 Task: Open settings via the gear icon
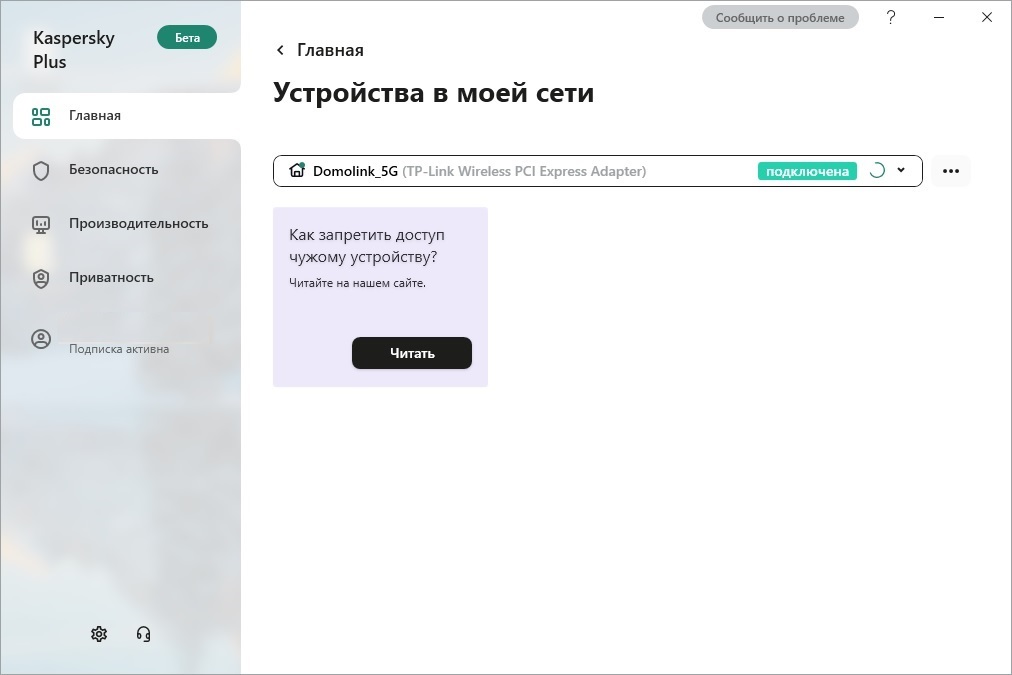(99, 634)
